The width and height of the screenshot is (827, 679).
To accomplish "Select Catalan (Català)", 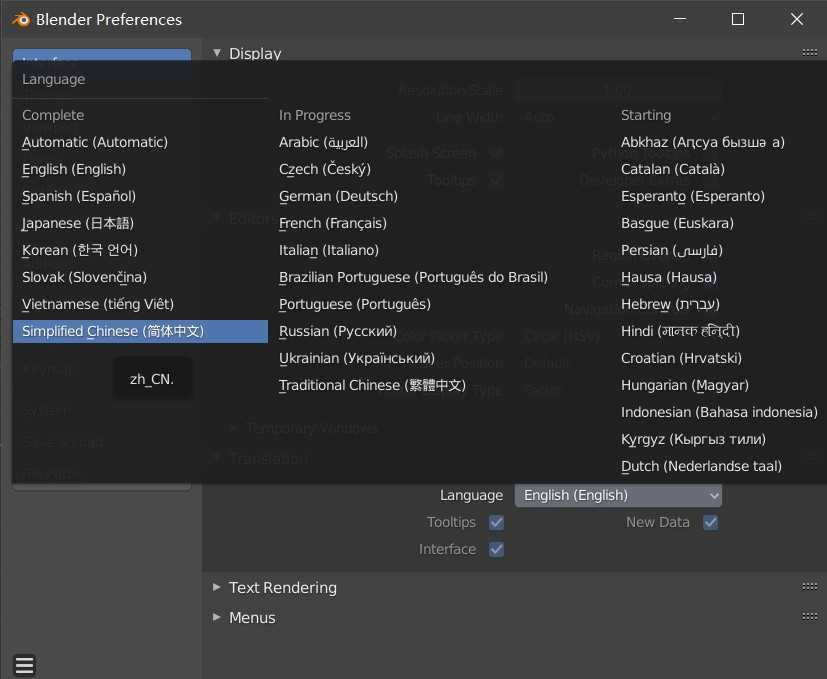I will click(x=672, y=169).
